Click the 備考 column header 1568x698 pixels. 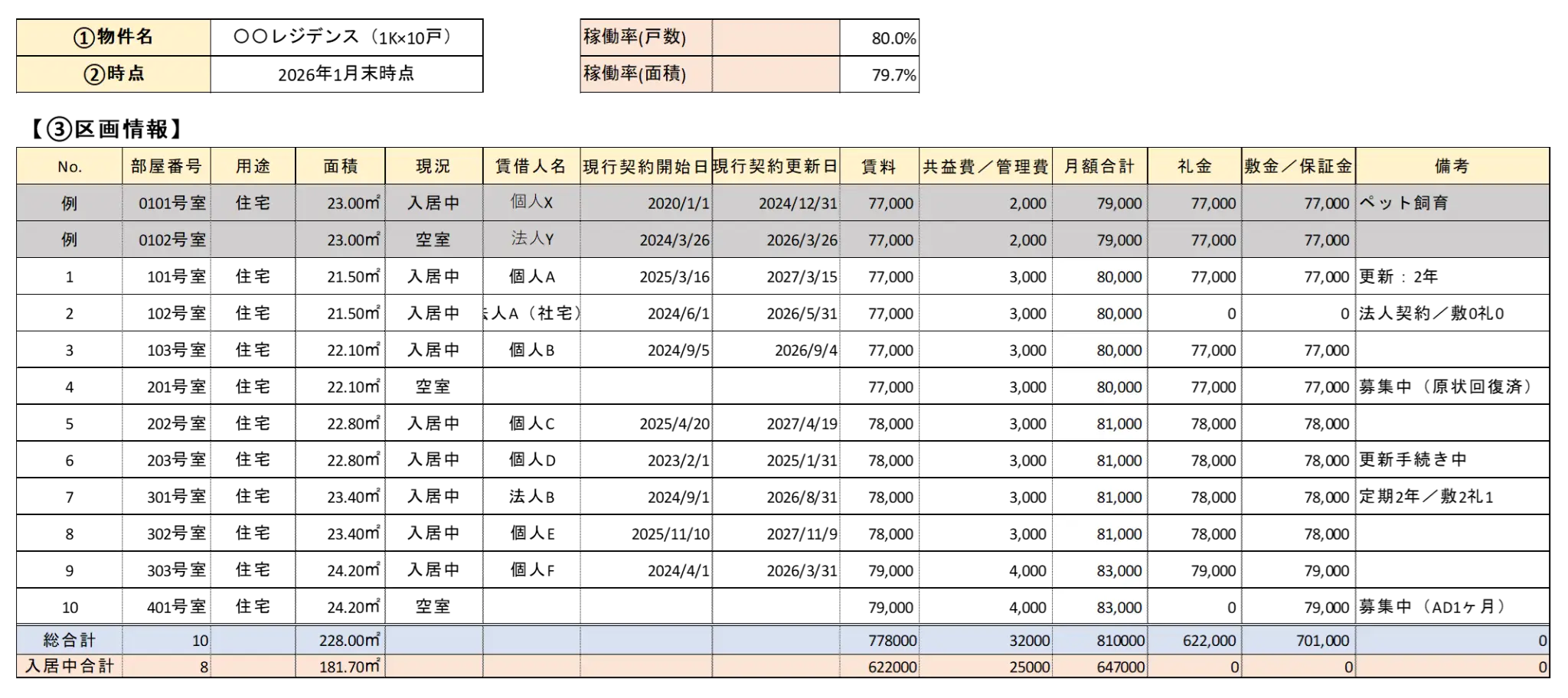(1451, 166)
